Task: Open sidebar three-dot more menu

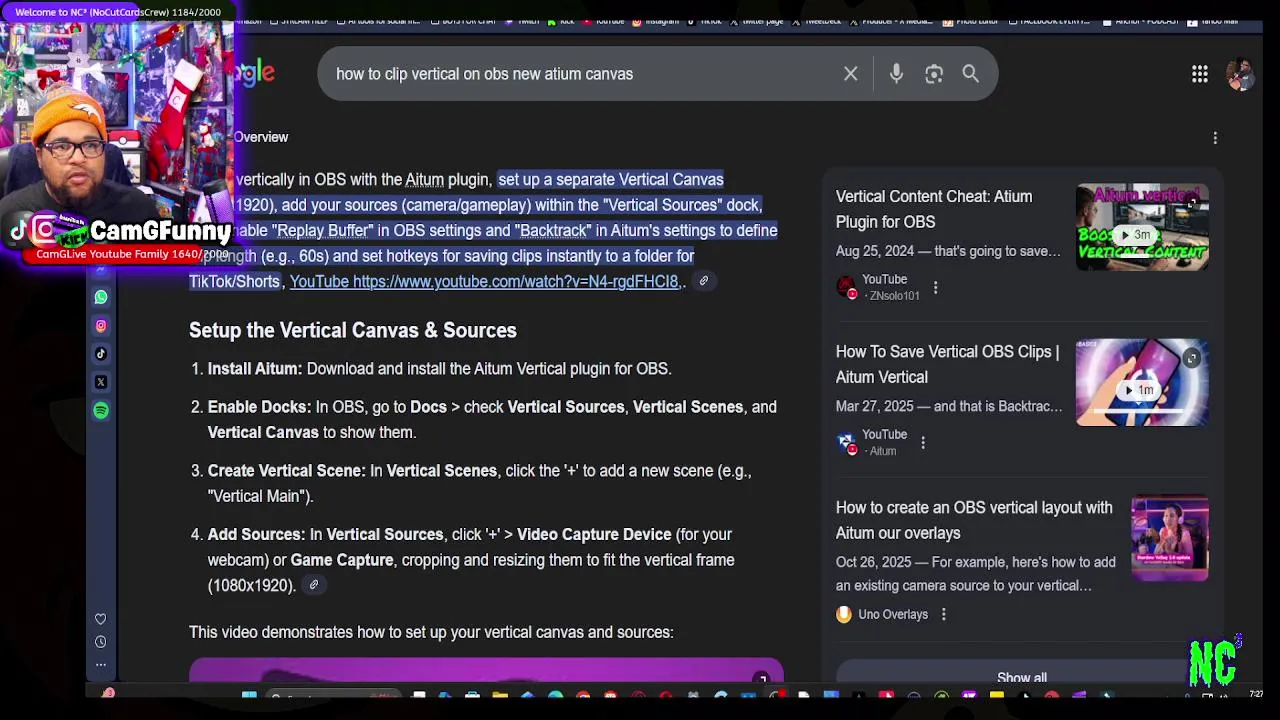Action: point(100,664)
